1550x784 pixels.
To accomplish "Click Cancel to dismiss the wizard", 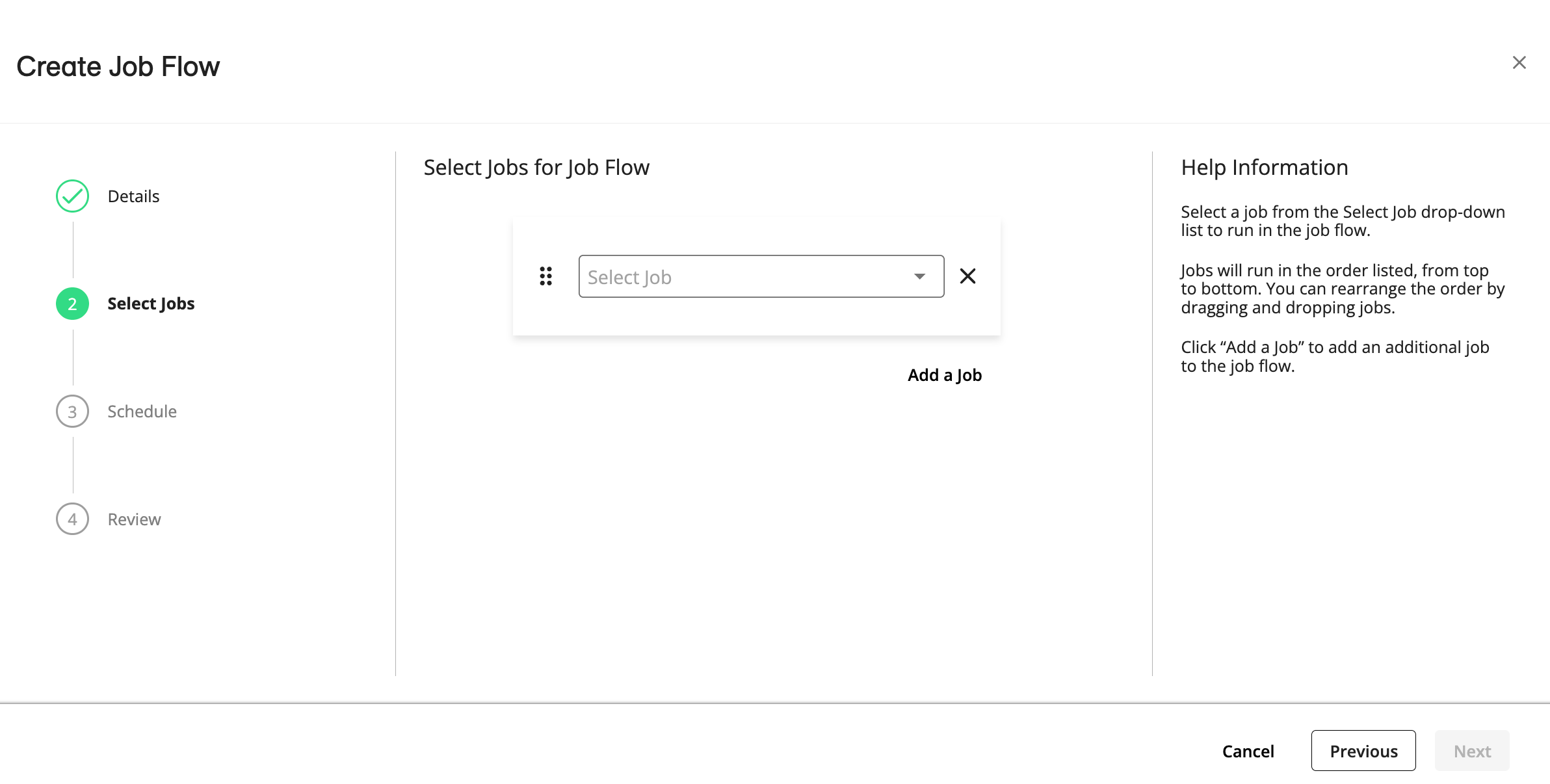I will coord(1248,751).
